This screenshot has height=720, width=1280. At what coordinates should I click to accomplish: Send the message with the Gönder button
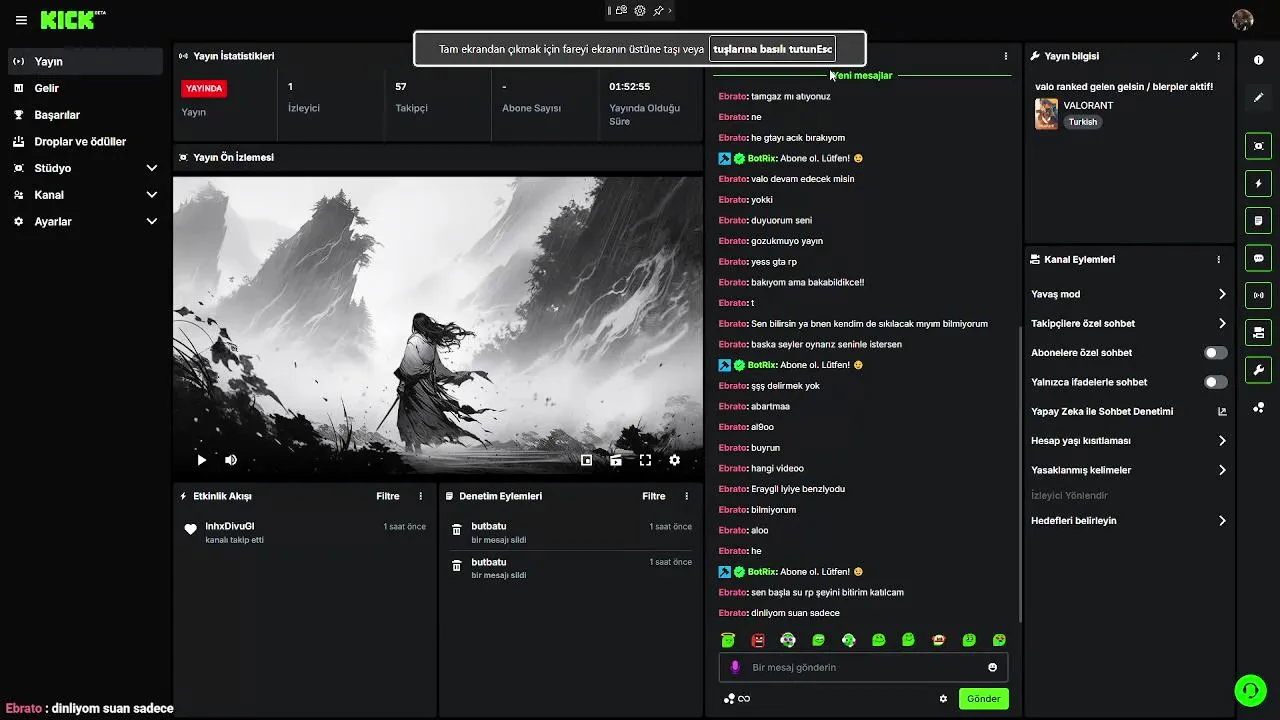983,699
